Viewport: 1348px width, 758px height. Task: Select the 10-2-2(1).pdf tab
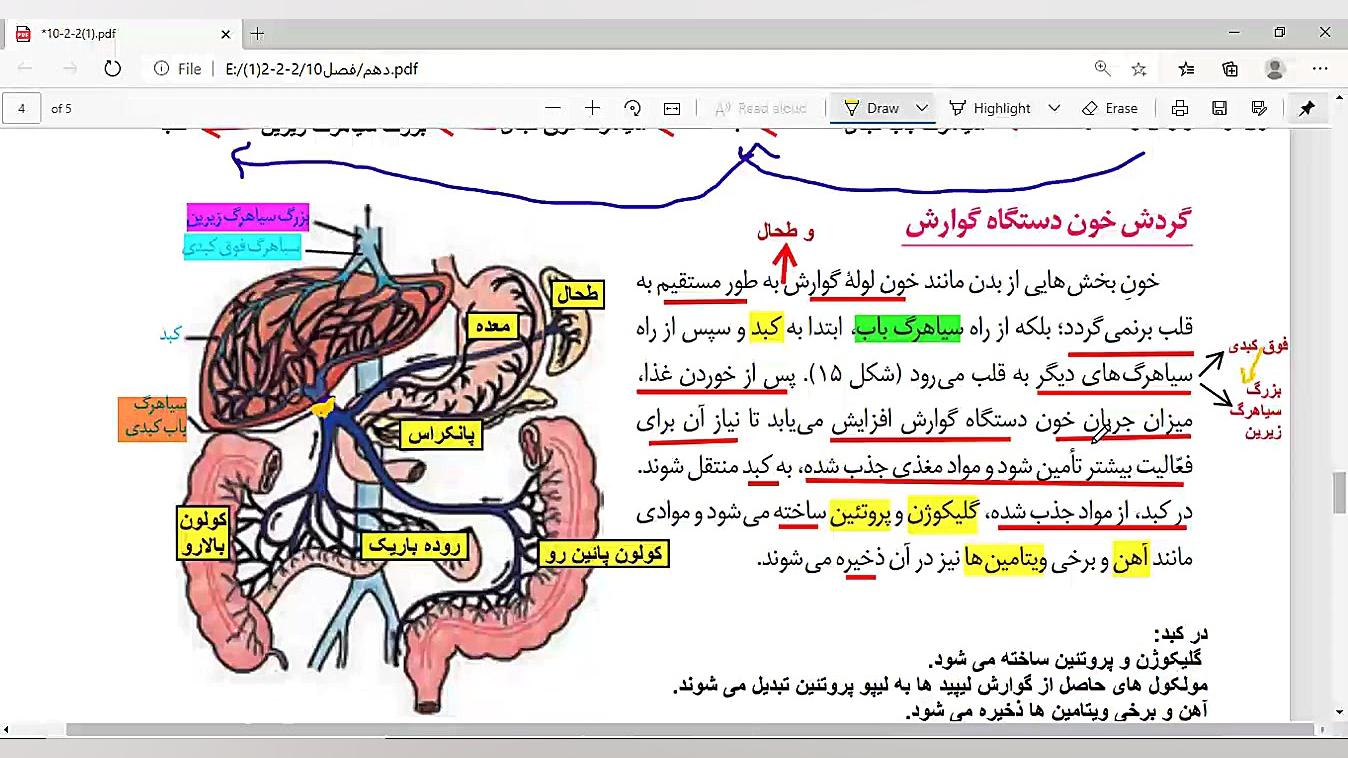coord(120,34)
